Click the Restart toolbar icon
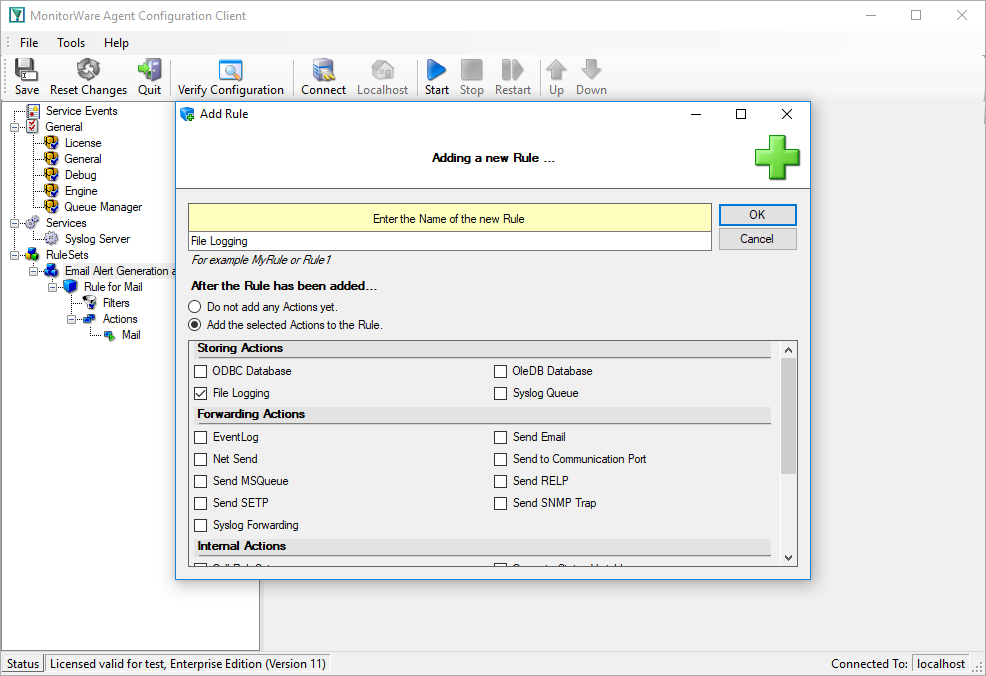 point(512,70)
